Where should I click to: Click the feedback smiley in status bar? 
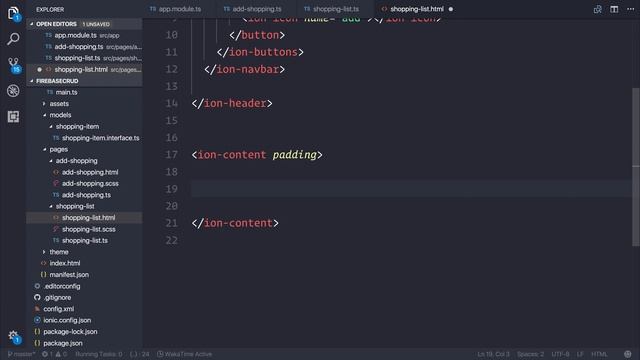[x=628, y=354]
